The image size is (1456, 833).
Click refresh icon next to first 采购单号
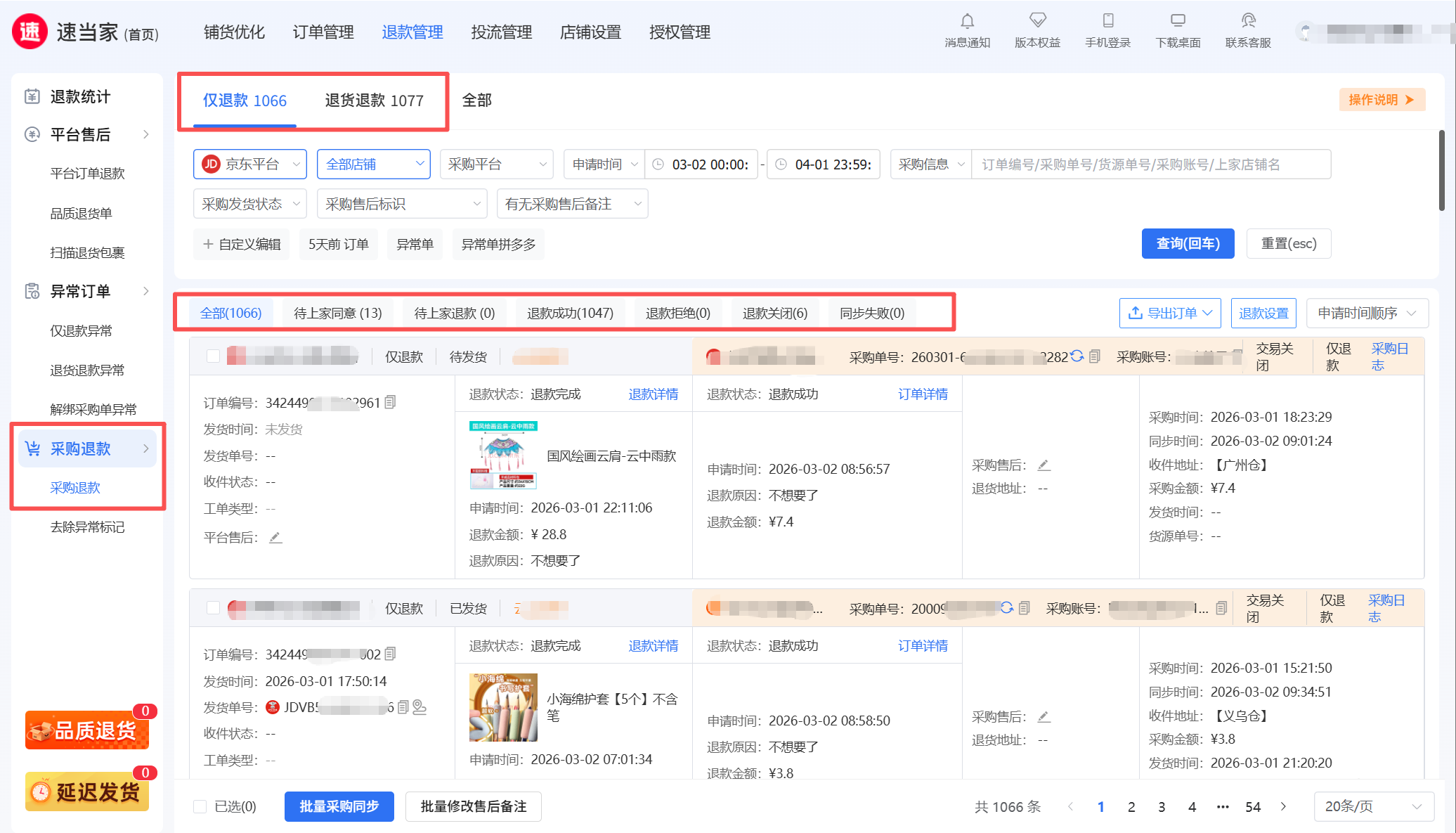point(1077,356)
